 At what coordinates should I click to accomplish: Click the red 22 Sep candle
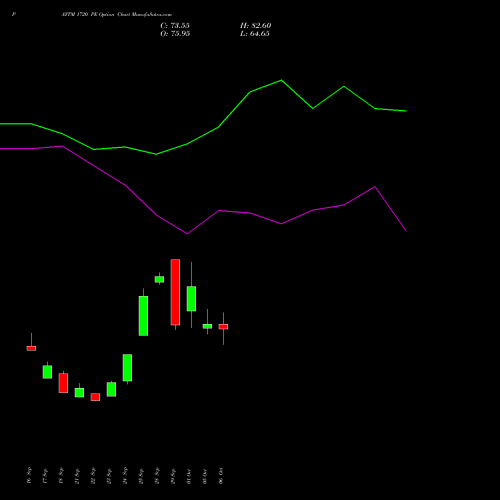pyautogui.click(x=95, y=397)
